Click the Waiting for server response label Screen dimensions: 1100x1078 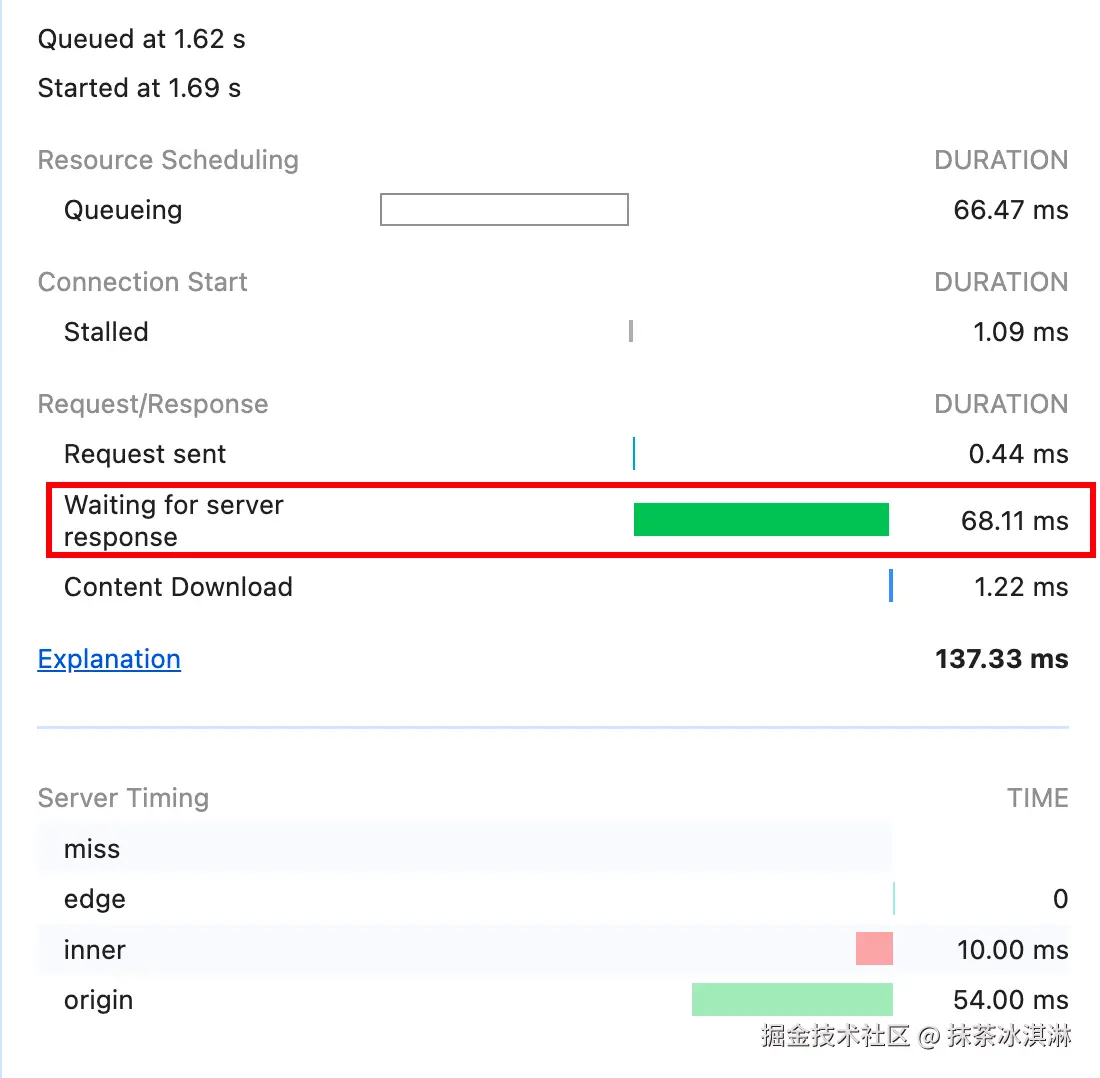(x=173, y=520)
